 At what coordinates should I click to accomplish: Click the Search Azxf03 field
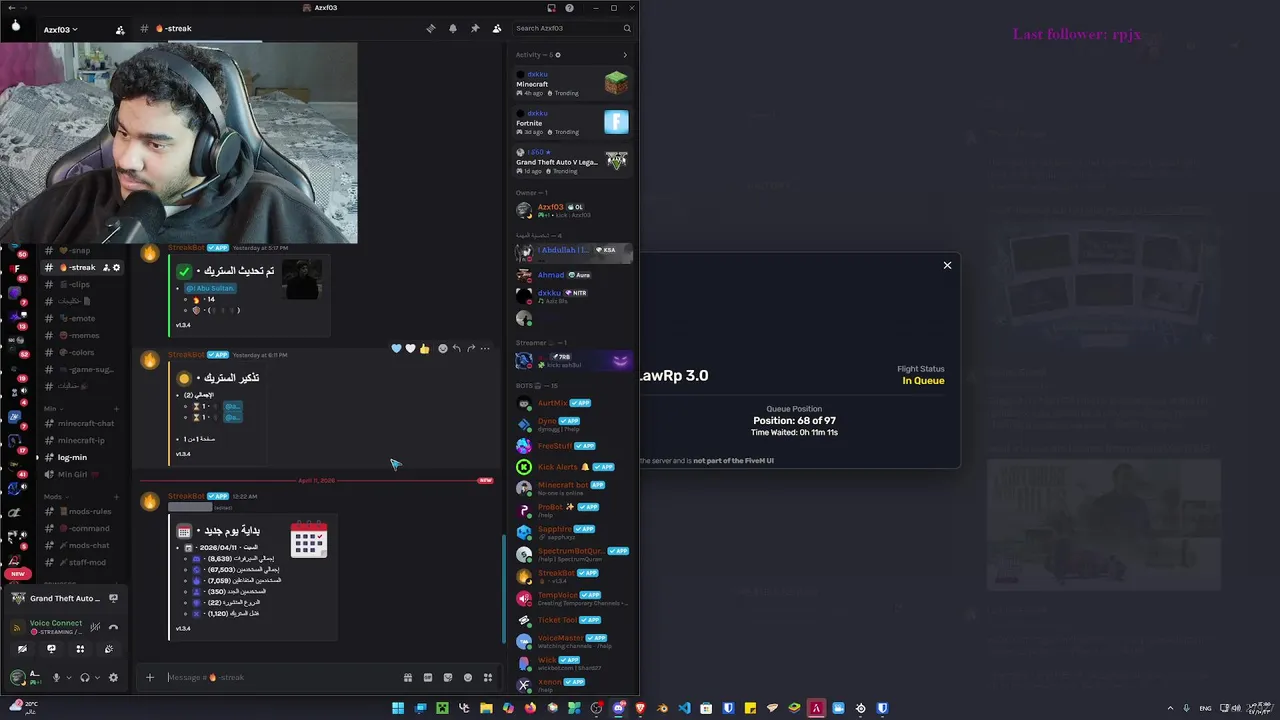pyautogui.click(x=573, y=28)
